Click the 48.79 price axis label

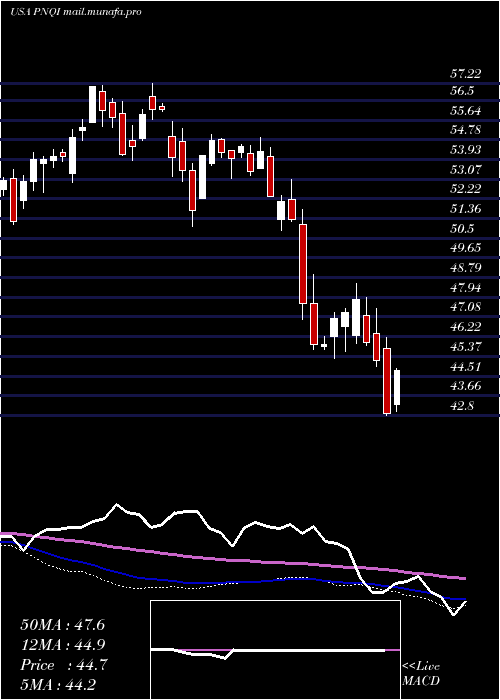pyautogui.click(x=465, y=267)
